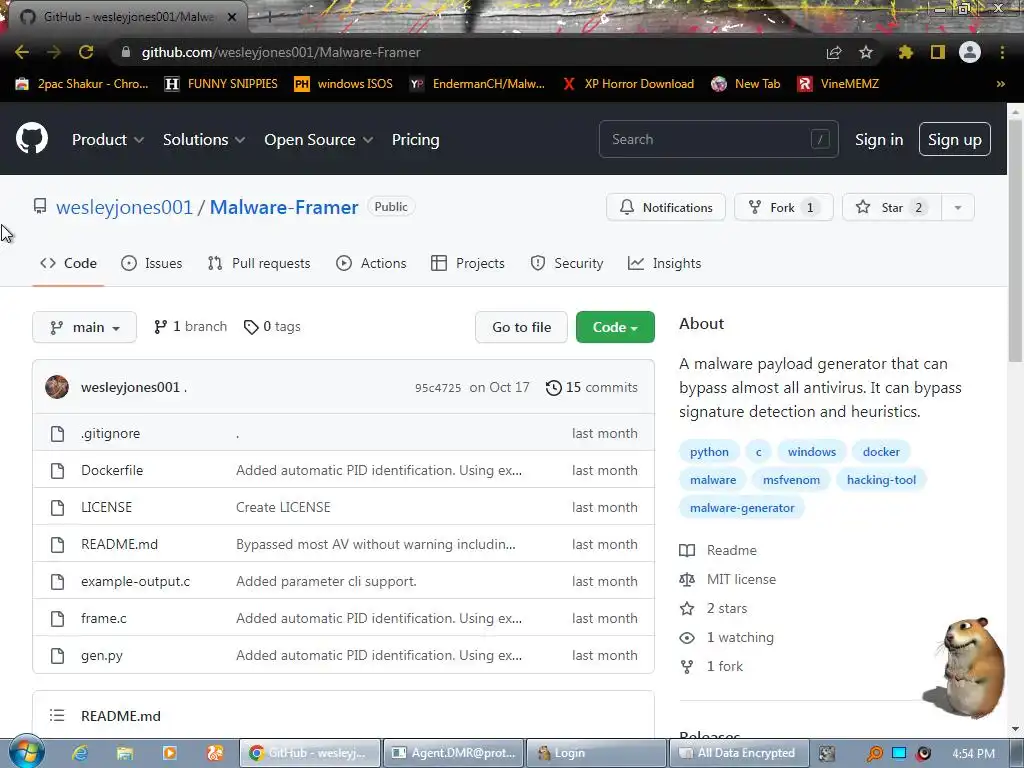Open the wesleyjones001 owner profile link
This screenshot has width=1024, height=768.
(x=124, y=207)
